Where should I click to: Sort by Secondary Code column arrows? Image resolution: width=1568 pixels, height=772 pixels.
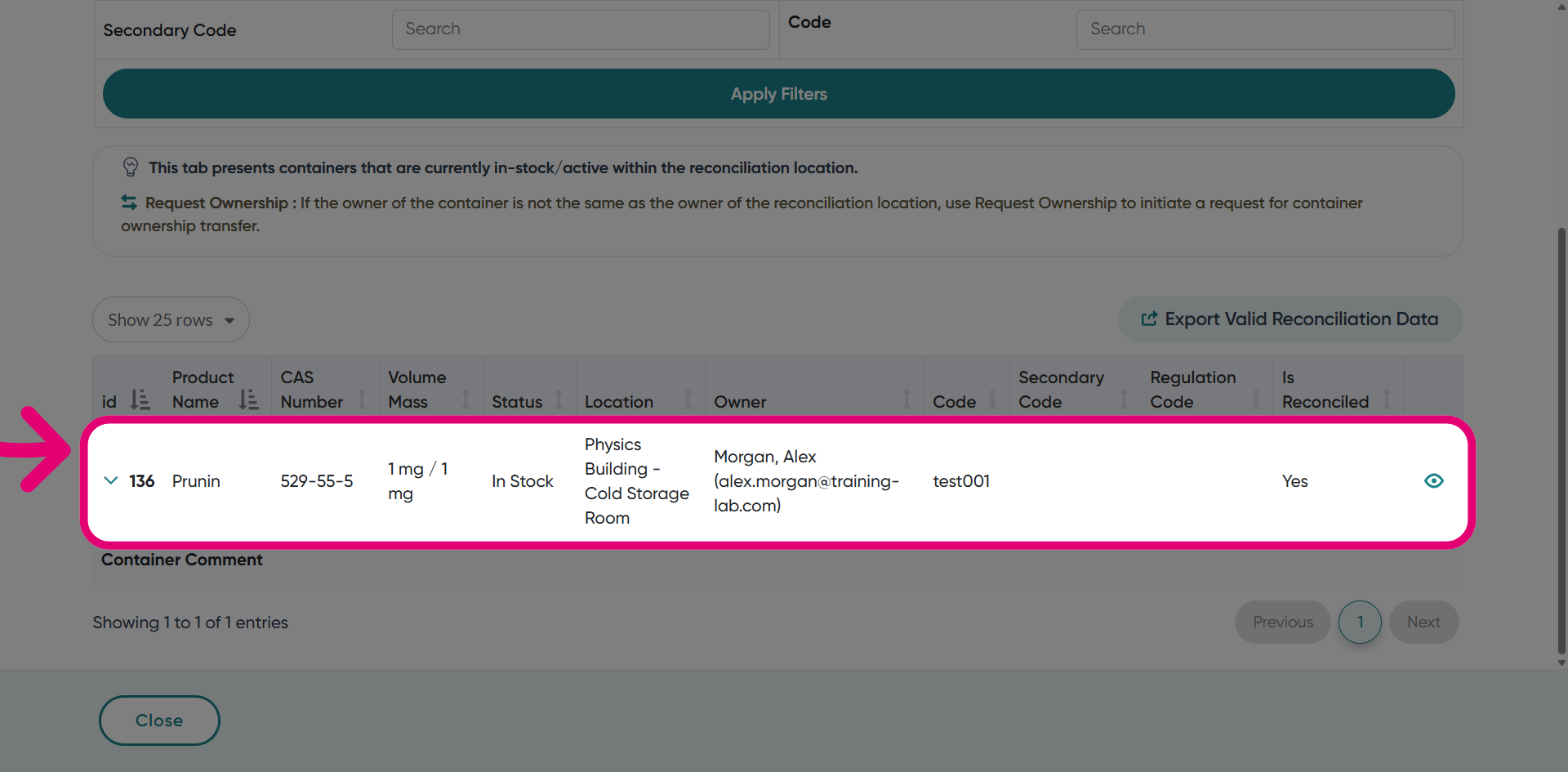[x=1125, y=399]
